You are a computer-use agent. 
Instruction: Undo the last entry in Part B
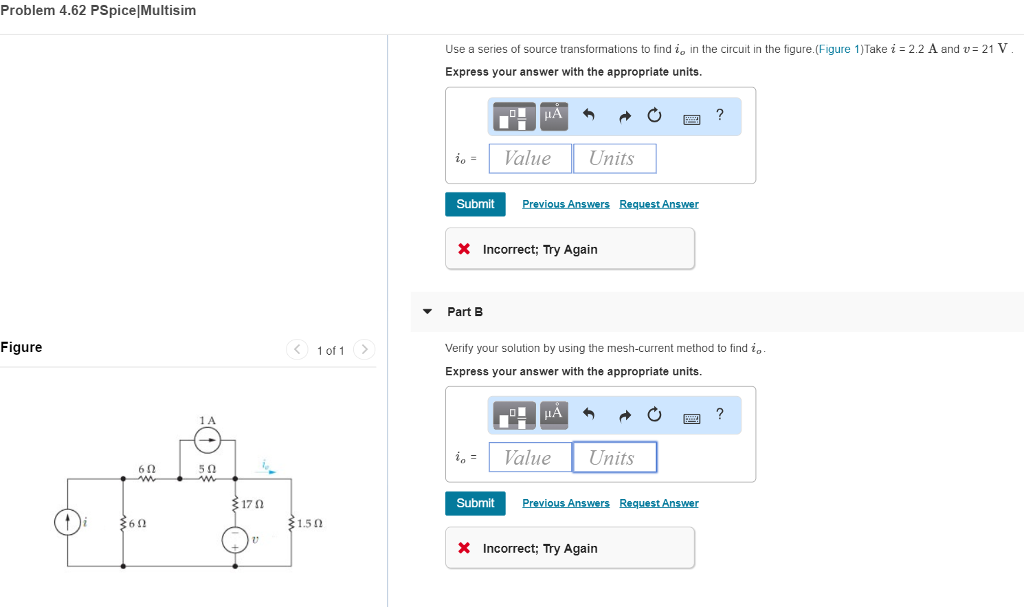click(x=588, y=413)
